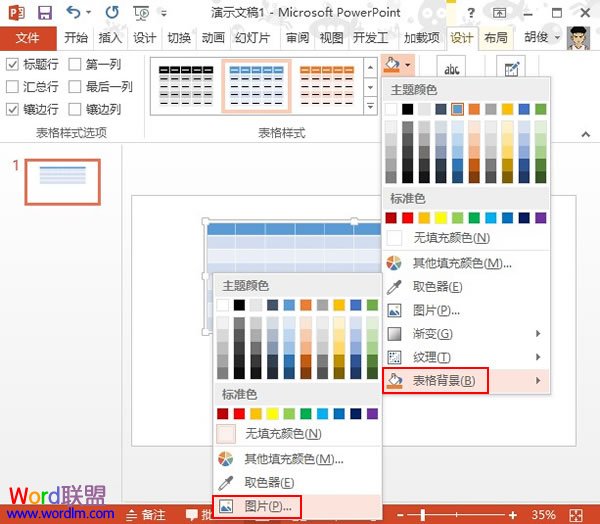
Task: Open the Help question mark icon
Action: pos(471,13)
